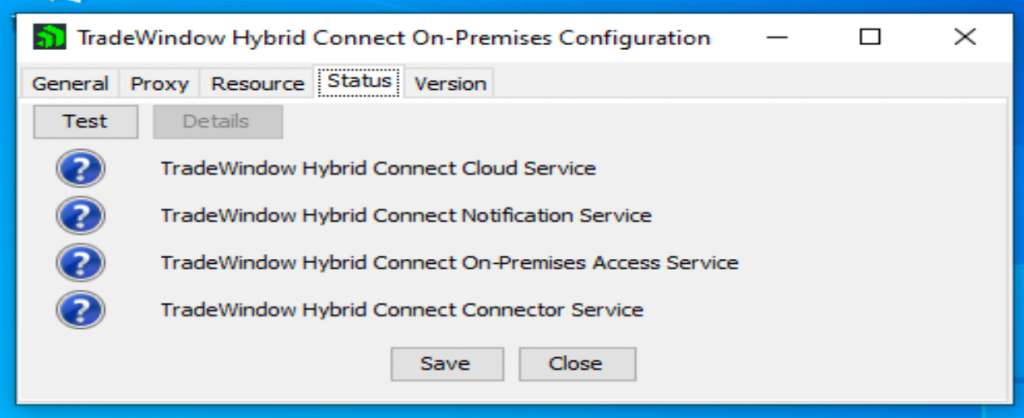Click the On-Premises Access Service status icon
This screenshot has width=1024, height=418.
[x=80, y=263]
